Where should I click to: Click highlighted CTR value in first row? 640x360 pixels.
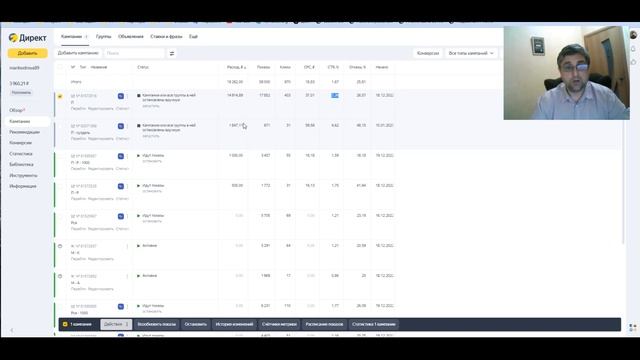coord(335,96)
